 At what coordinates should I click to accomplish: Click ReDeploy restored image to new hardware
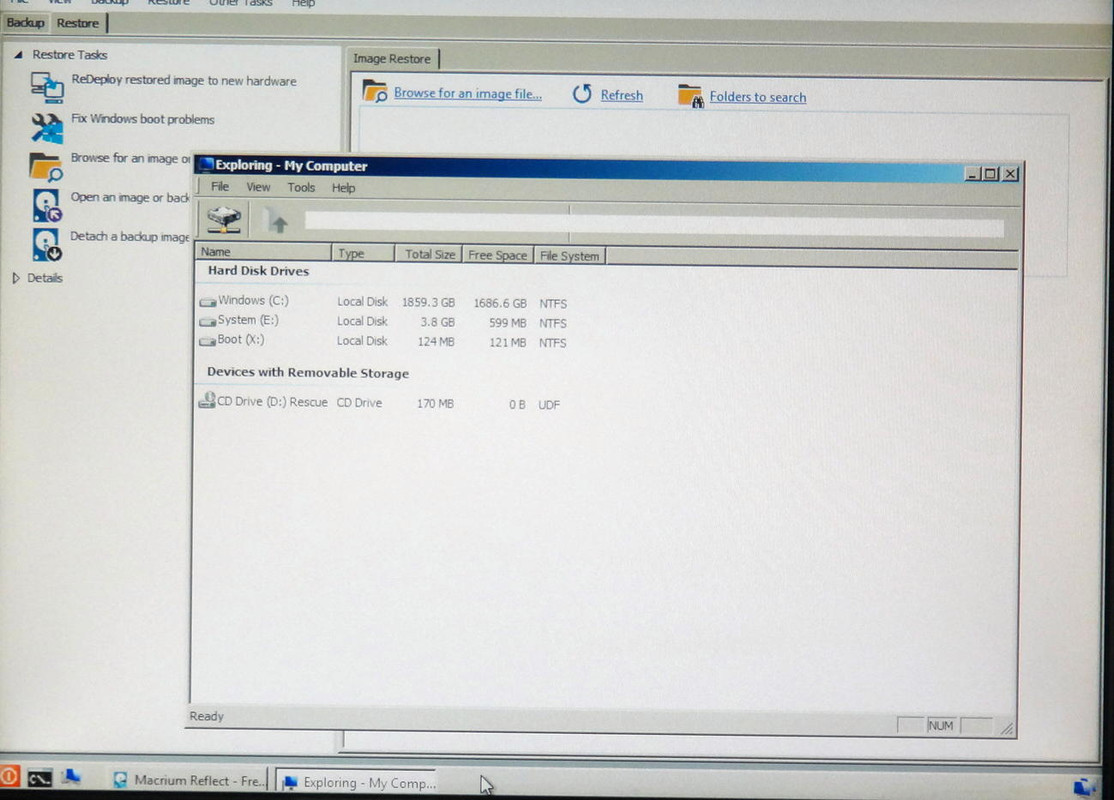coord(184,80)
